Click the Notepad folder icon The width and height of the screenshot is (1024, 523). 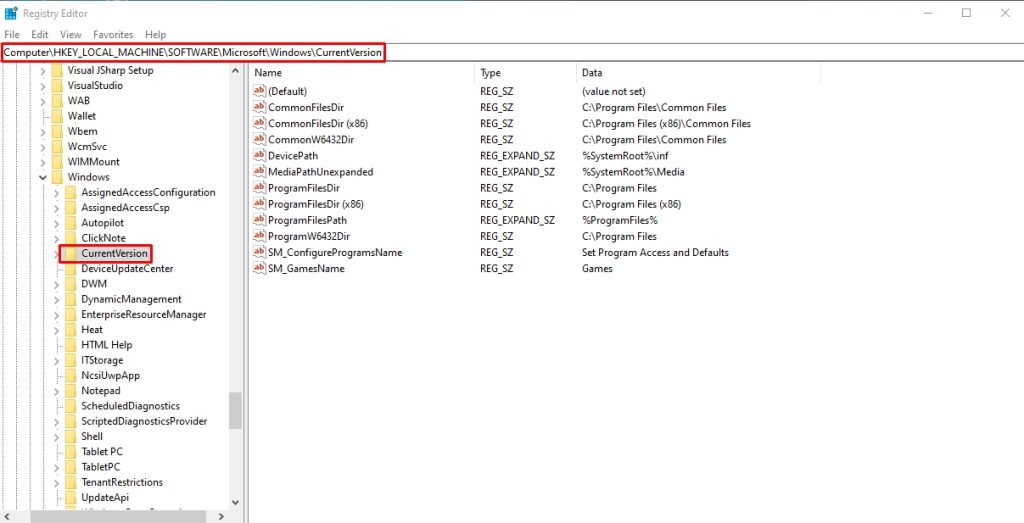71,390
